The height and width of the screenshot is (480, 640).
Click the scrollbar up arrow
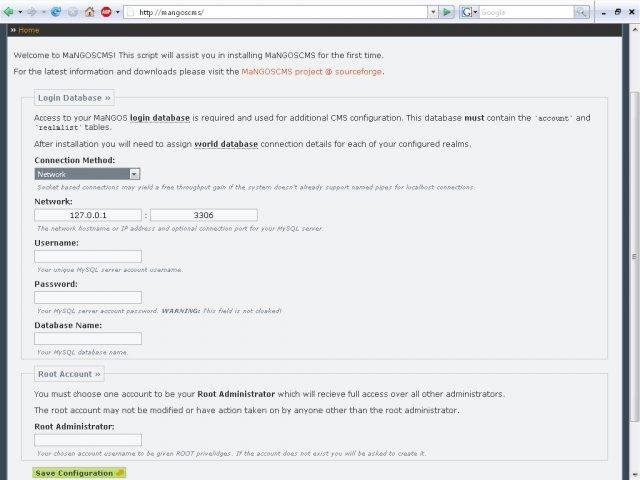pyautogui.click(x=634, y=30)
